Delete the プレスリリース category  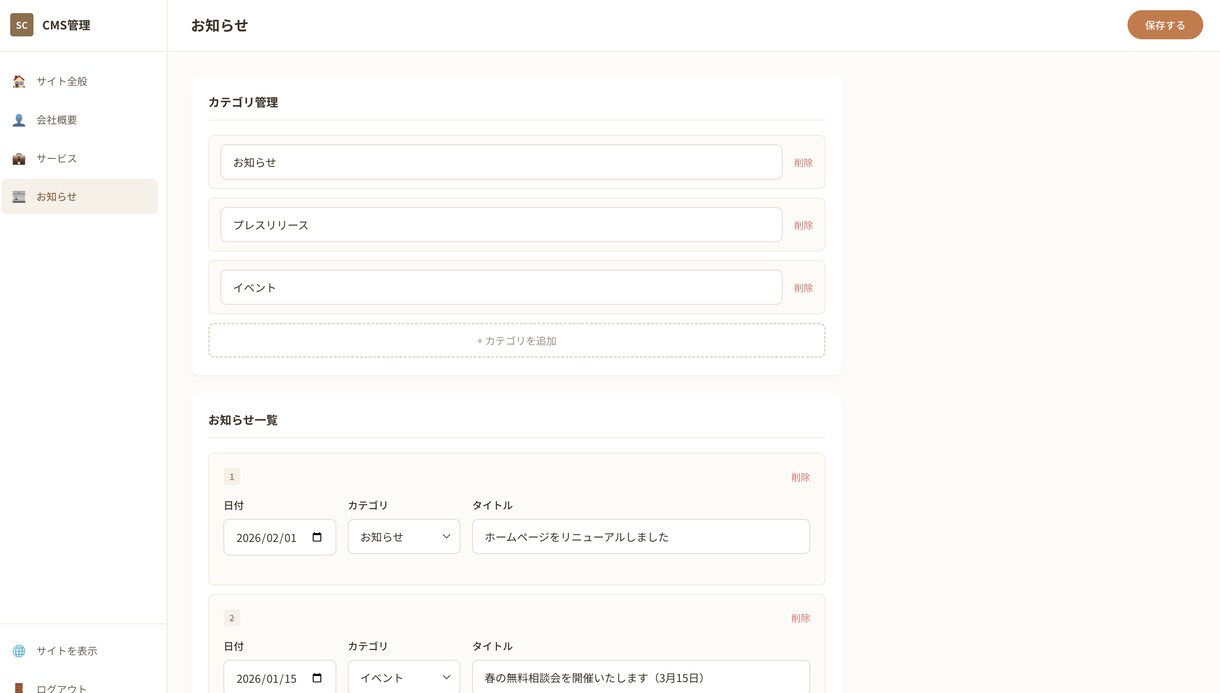[x=803, y=225]
